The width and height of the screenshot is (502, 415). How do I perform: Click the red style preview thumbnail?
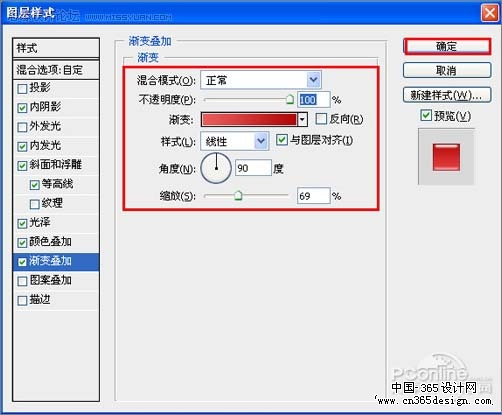point(446,157)
